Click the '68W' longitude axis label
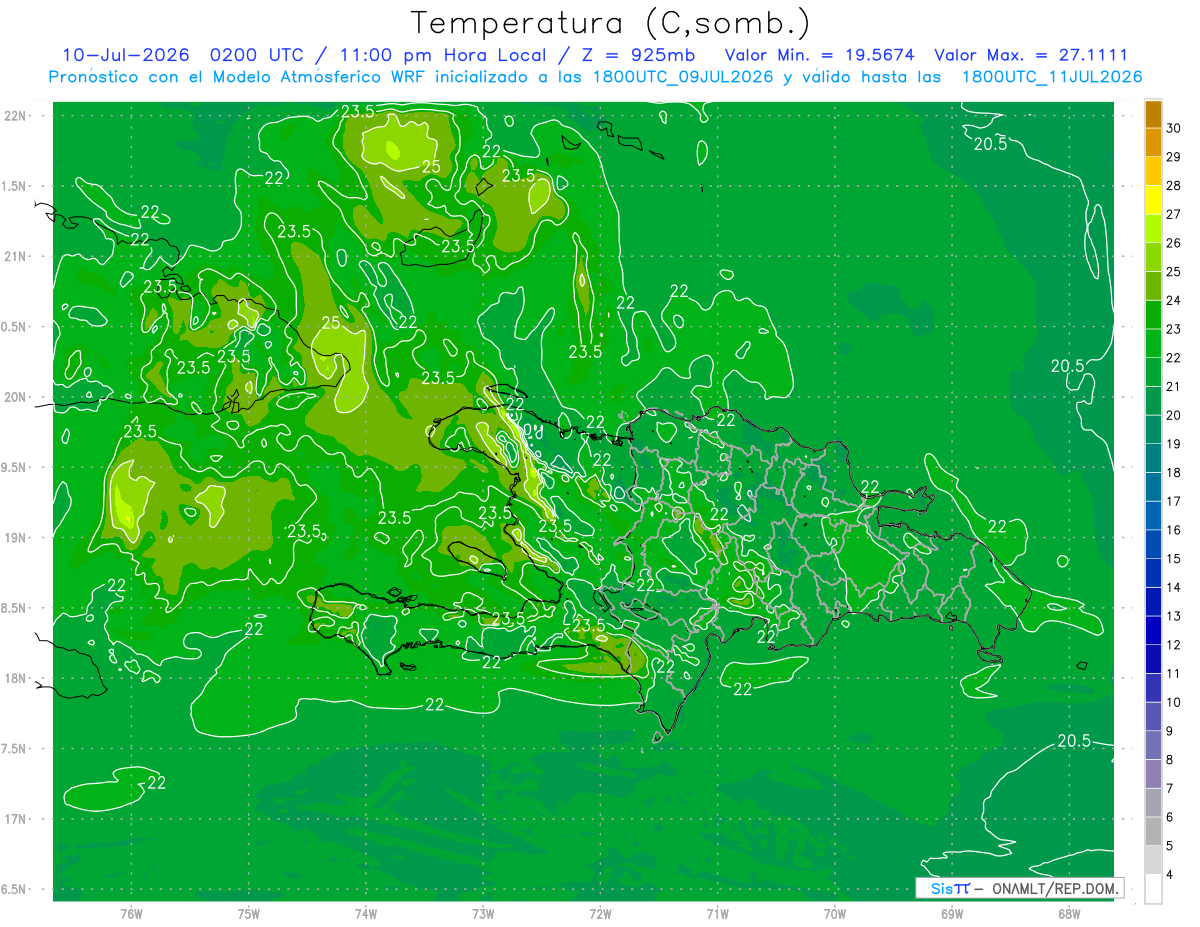 point(1069,913)
